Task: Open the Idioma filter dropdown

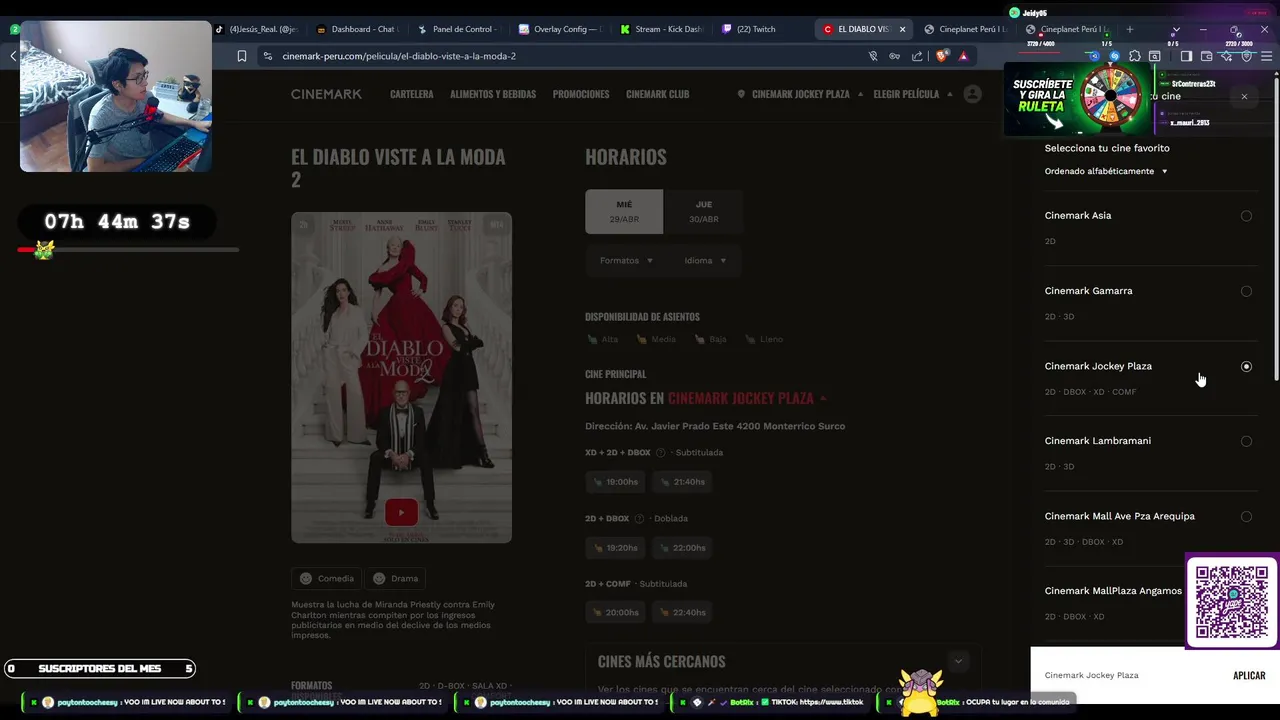Action: pyautogui.click(x=705, y=261)
